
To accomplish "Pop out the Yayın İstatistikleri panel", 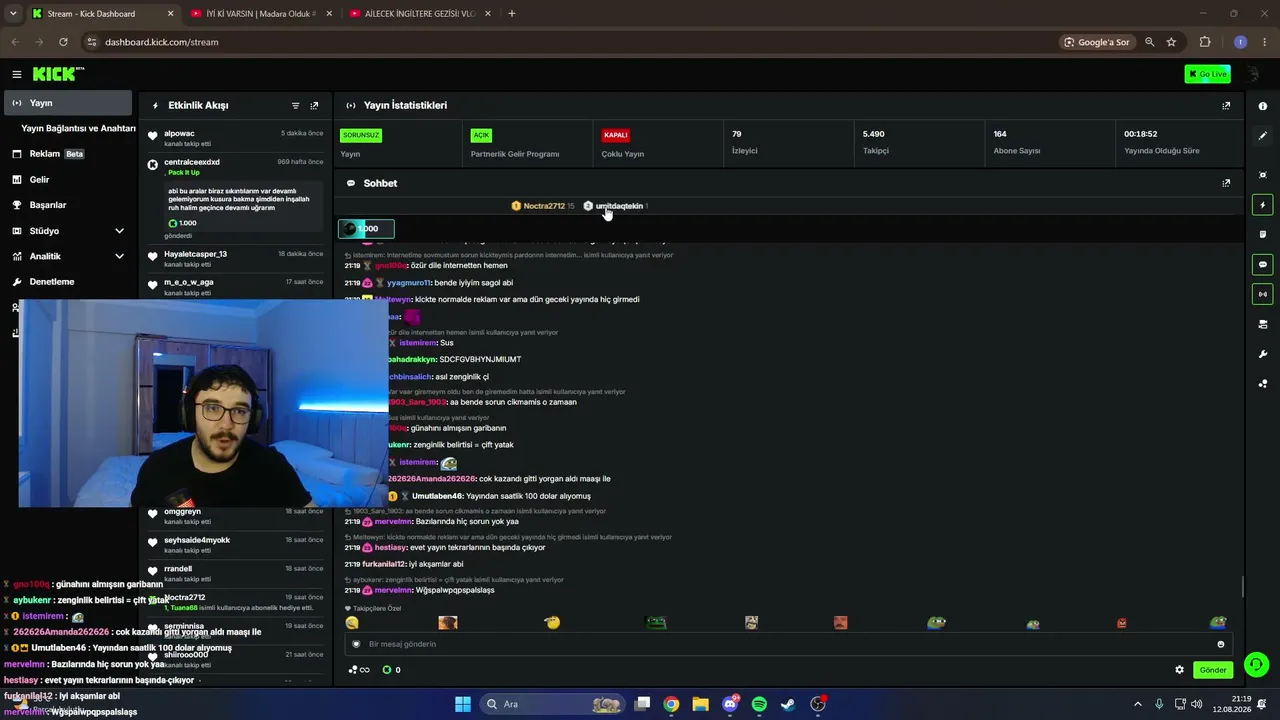I will pos(1226,105).
